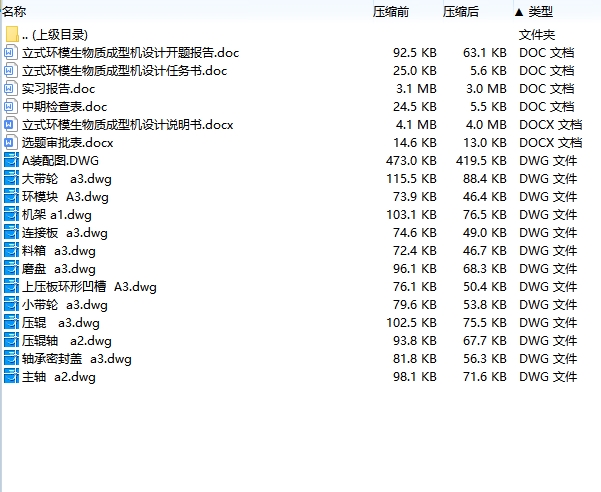Screen dimensions: 601x492
Task: Click the 473.0 KB size of A装配图.DWG
Action: (411, 161)
